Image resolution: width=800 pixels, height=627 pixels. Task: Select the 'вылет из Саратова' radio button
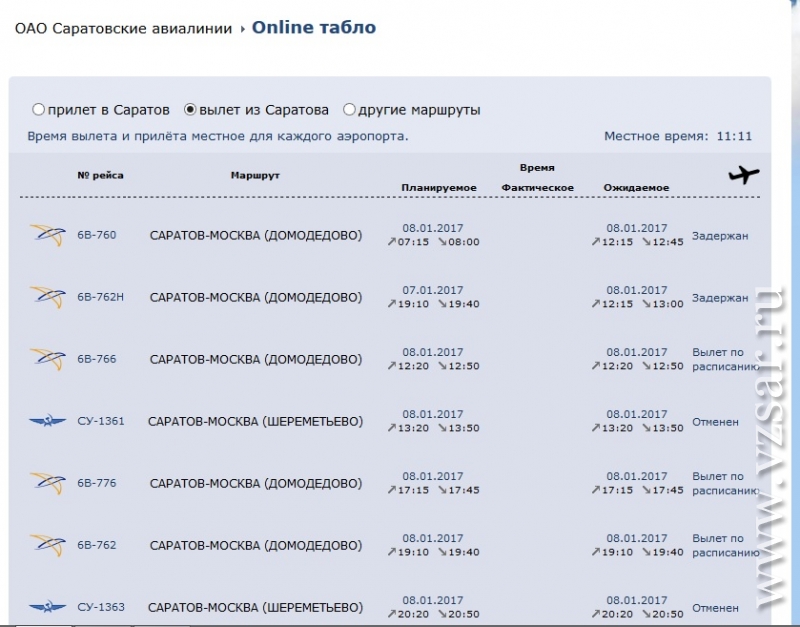[x=190, y=109]
